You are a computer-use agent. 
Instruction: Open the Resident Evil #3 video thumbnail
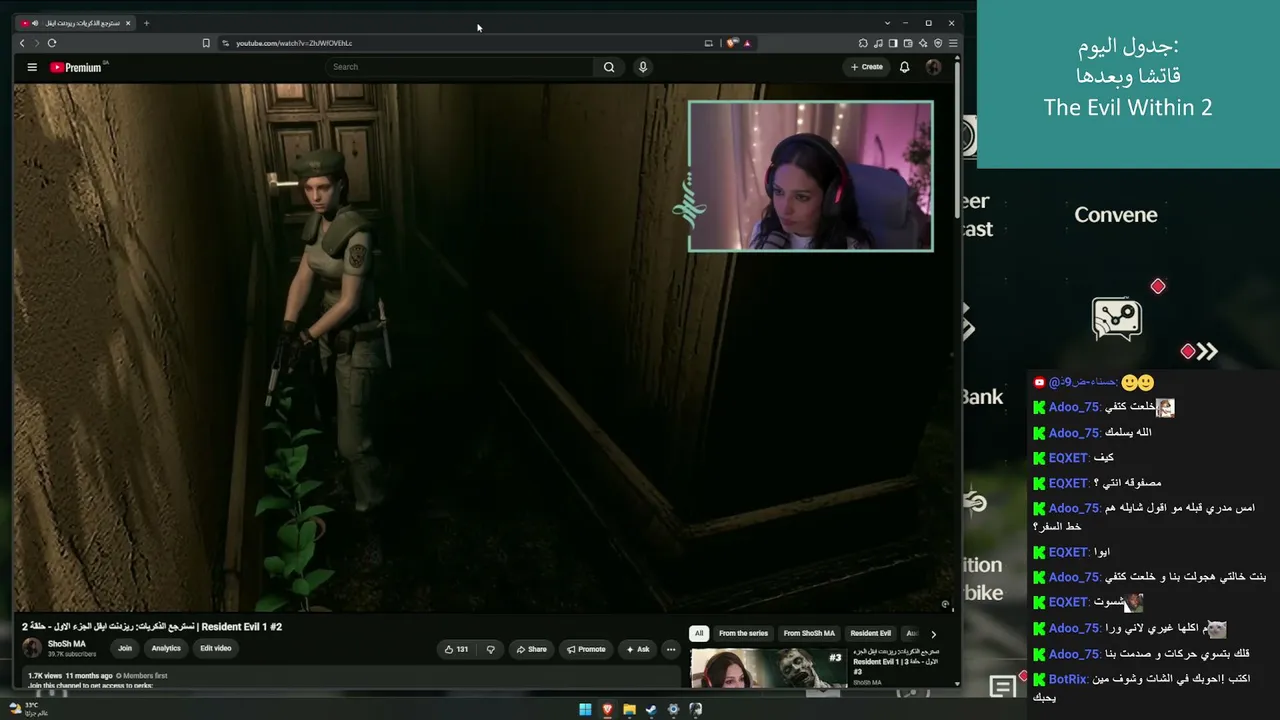click(768, 669)
